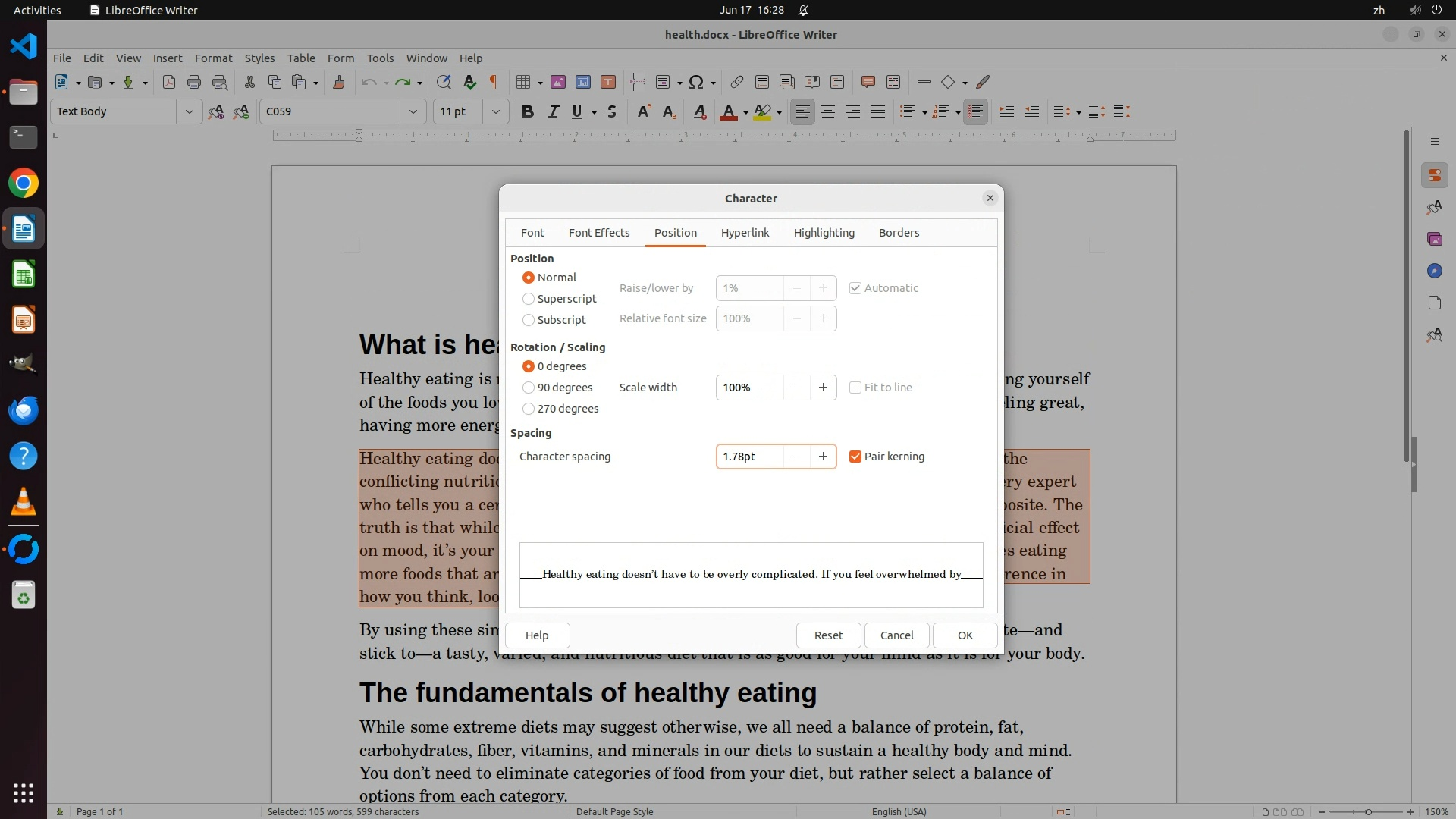1456x819 pixels.
Task: Click the Reset button
Action: (x=828, y=635)
